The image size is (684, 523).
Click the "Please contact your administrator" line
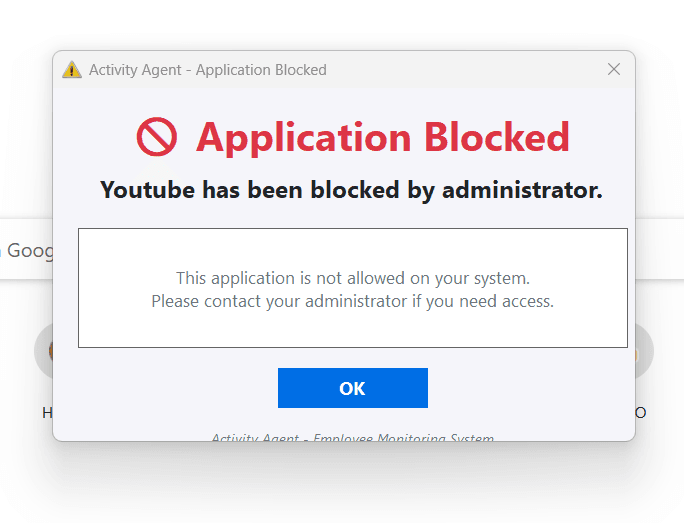pyautogui.click(x=352, y=301)
